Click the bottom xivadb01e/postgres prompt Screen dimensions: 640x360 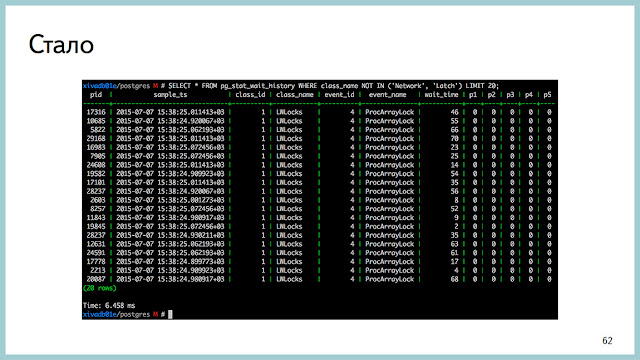click(124, 314)
